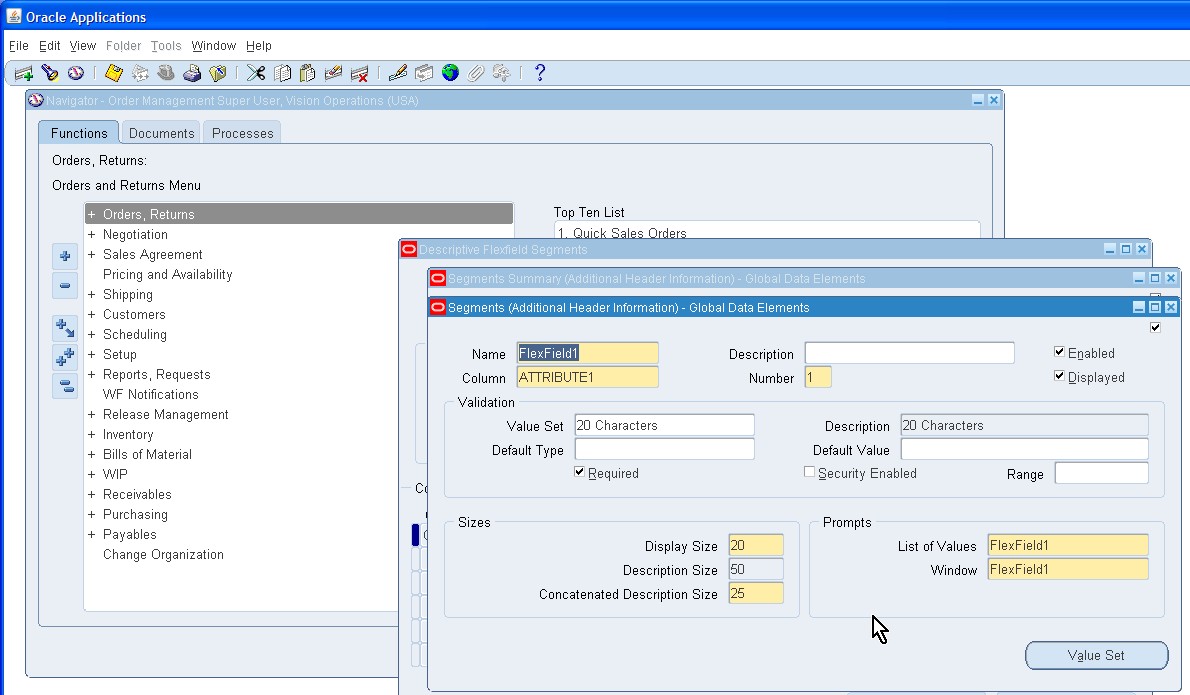Click Navigator's Collapse minus side button
The height and width of the screenshot is (695, 1190).
tap(65, 286)
